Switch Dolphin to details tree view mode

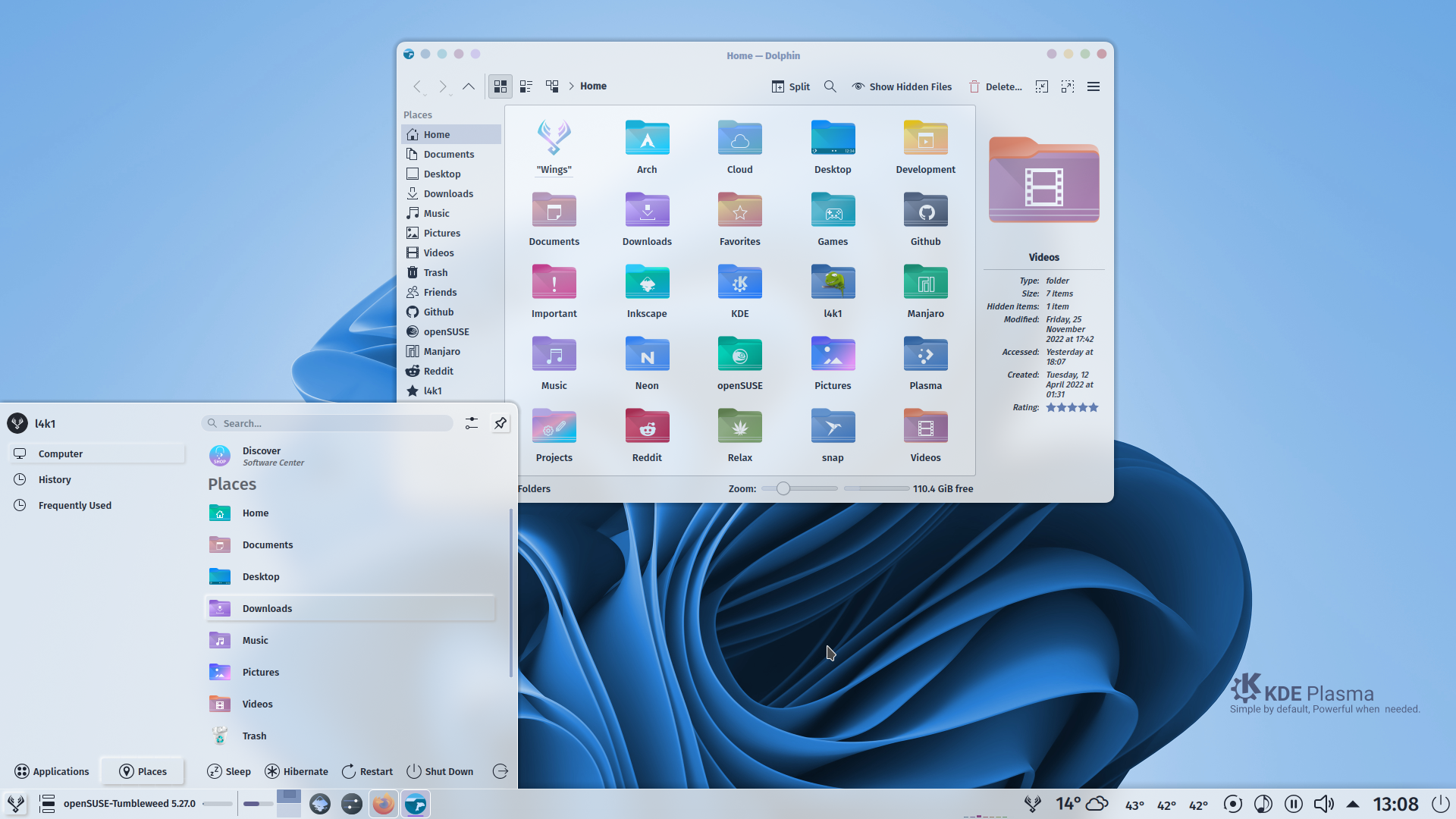point(552,86)
